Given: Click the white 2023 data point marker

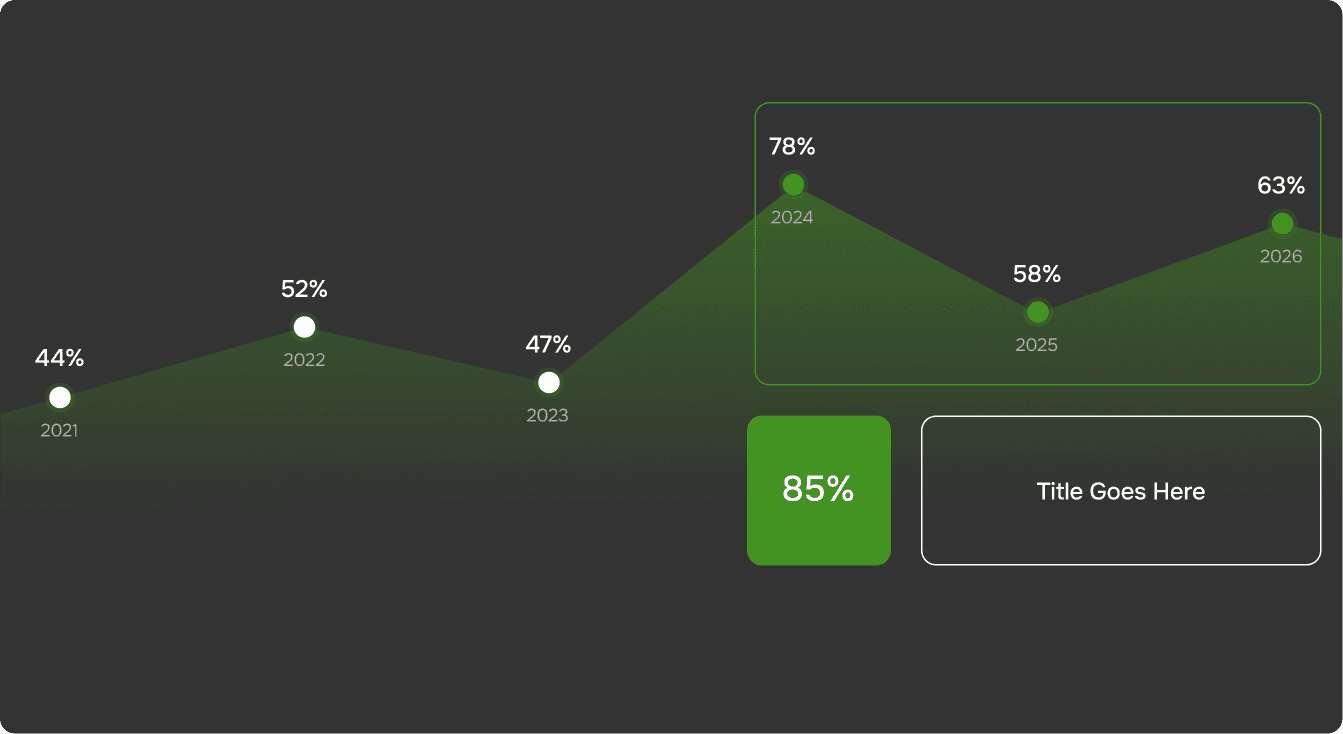Looking at the screenshot, I should (x=549, y=382).
